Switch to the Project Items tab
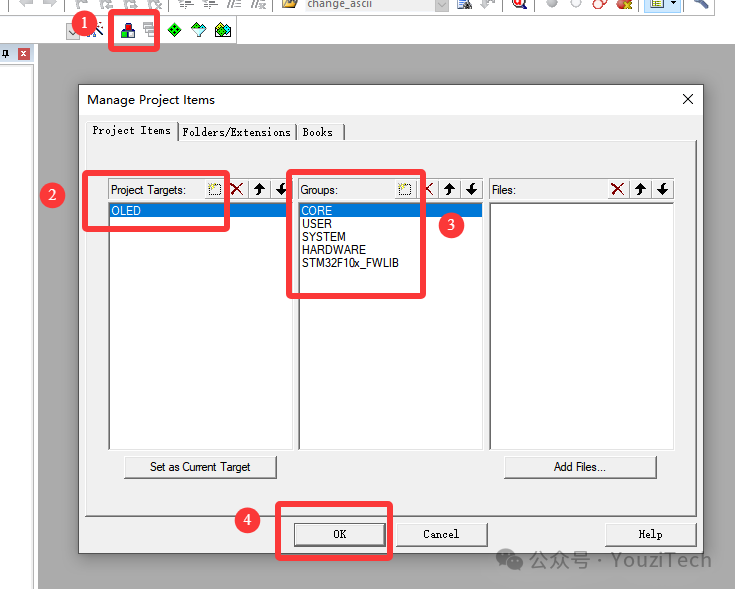Screen dimensions: 735x589 coord(131,131)
